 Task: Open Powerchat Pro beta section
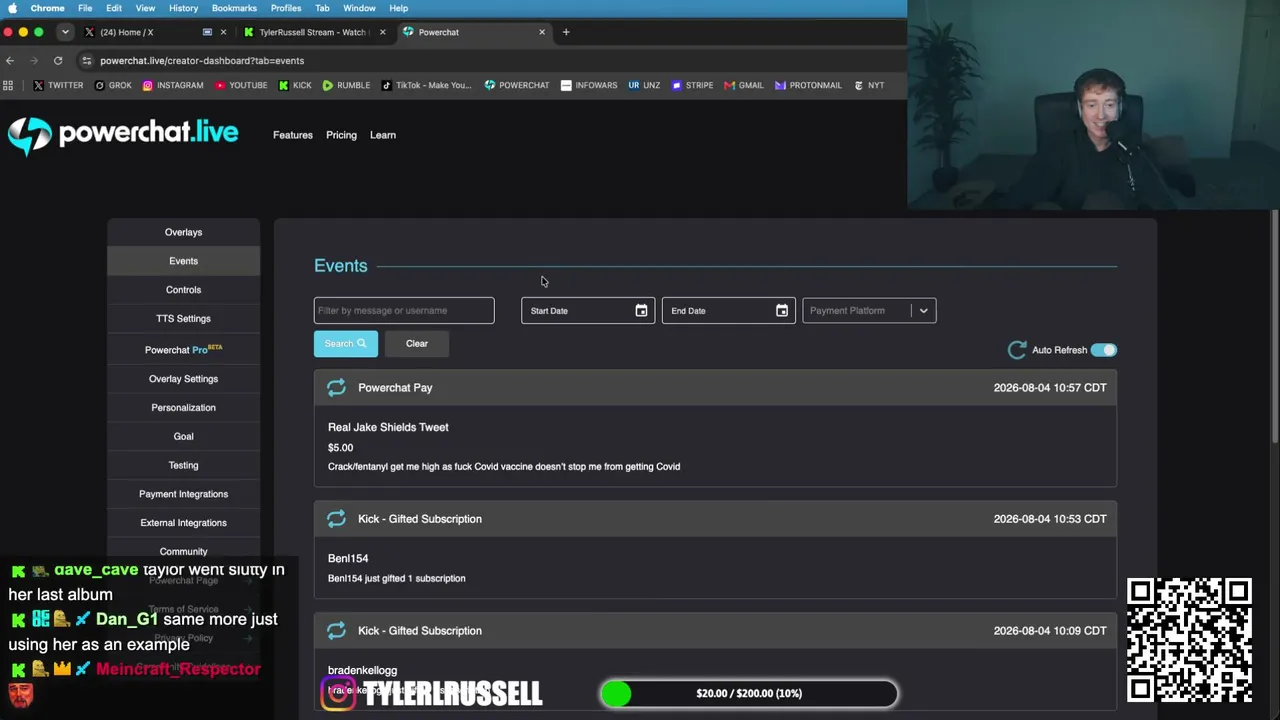183,349
